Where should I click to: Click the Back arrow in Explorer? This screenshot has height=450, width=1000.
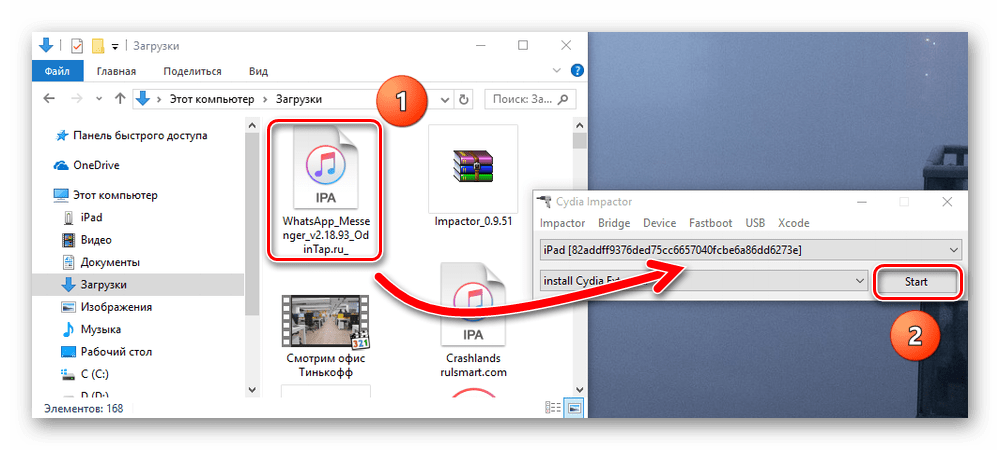49,99
